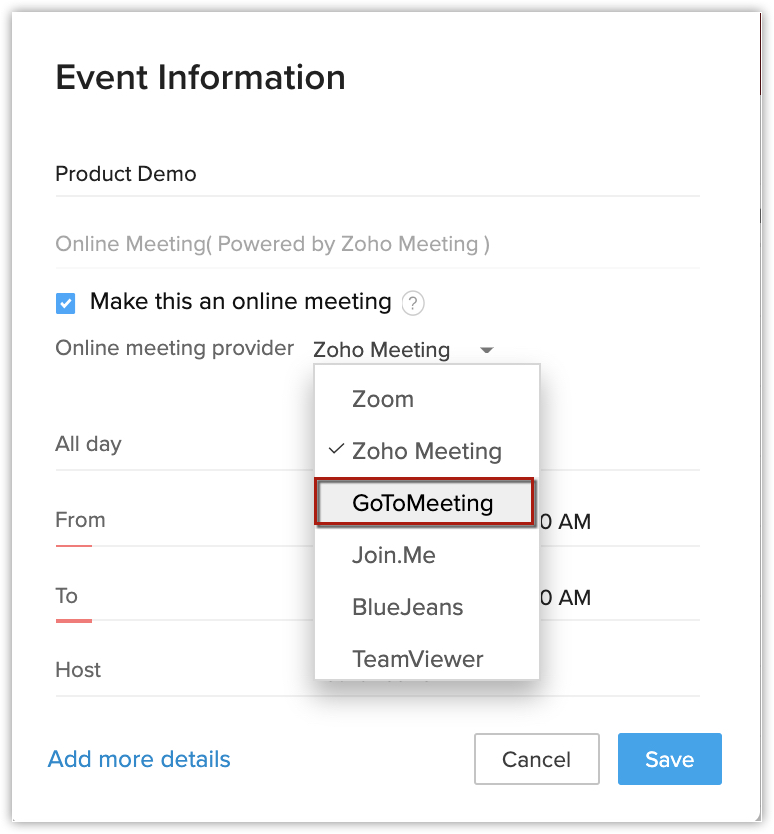Screen dimensions: 774x834
Task: Choose Zoom from the provider list
Action: pyautogui.click(x=383, y=399)
